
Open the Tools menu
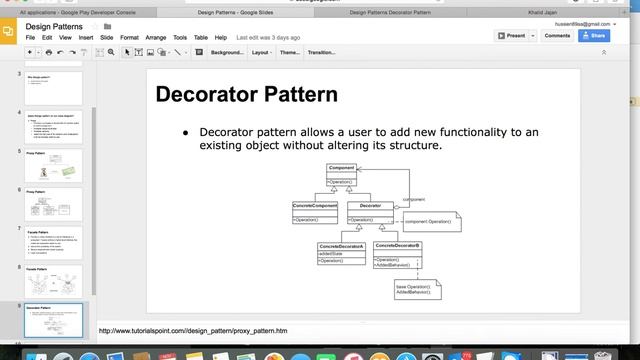click(x=180, y=38)
